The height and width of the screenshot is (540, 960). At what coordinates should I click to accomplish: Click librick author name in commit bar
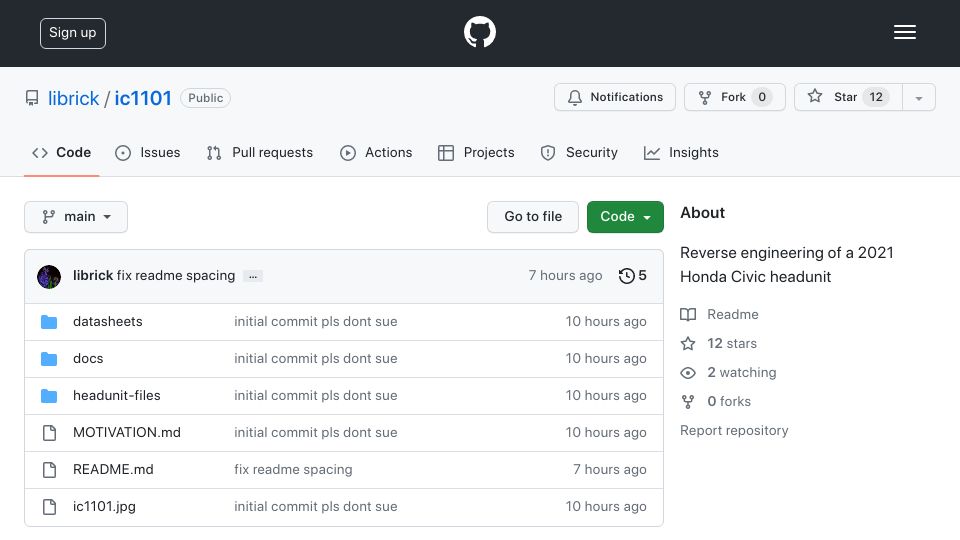tap(93, 276)
